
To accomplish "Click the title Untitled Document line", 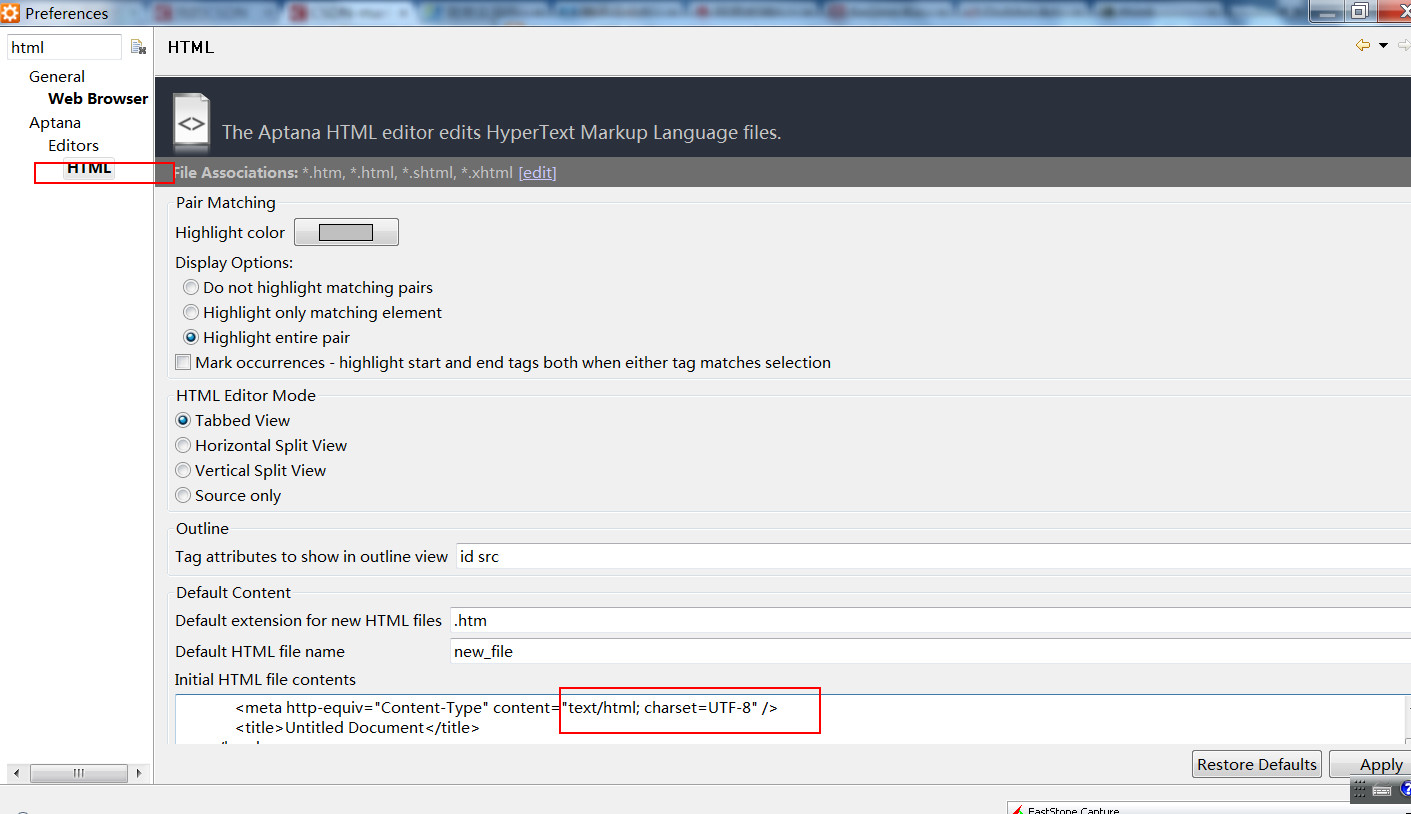I will point(357,727).
